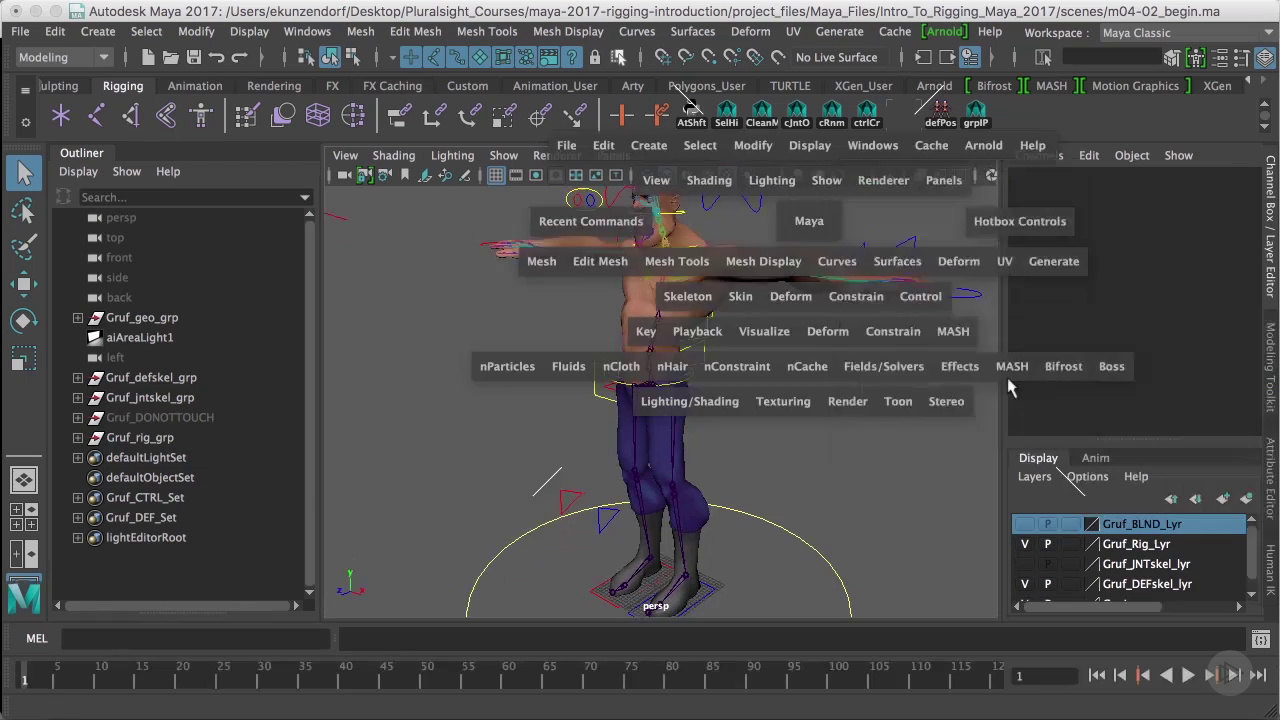
Task: Run the SelHi custom shelf script
Action: [x=727, y=114]
